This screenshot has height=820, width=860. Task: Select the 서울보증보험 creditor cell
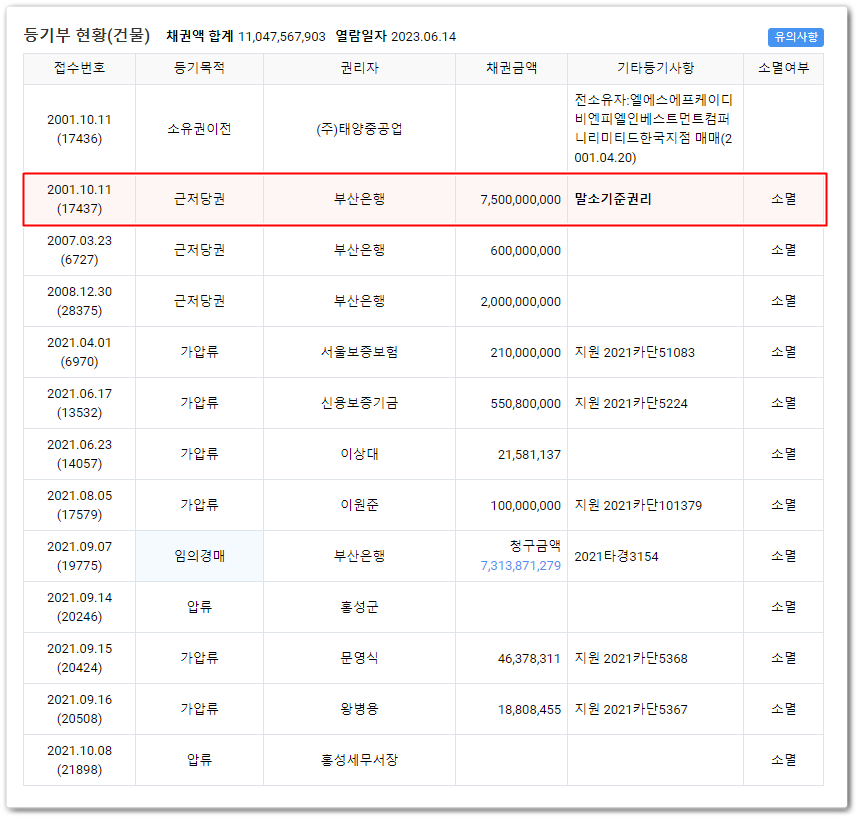[359, 352]
